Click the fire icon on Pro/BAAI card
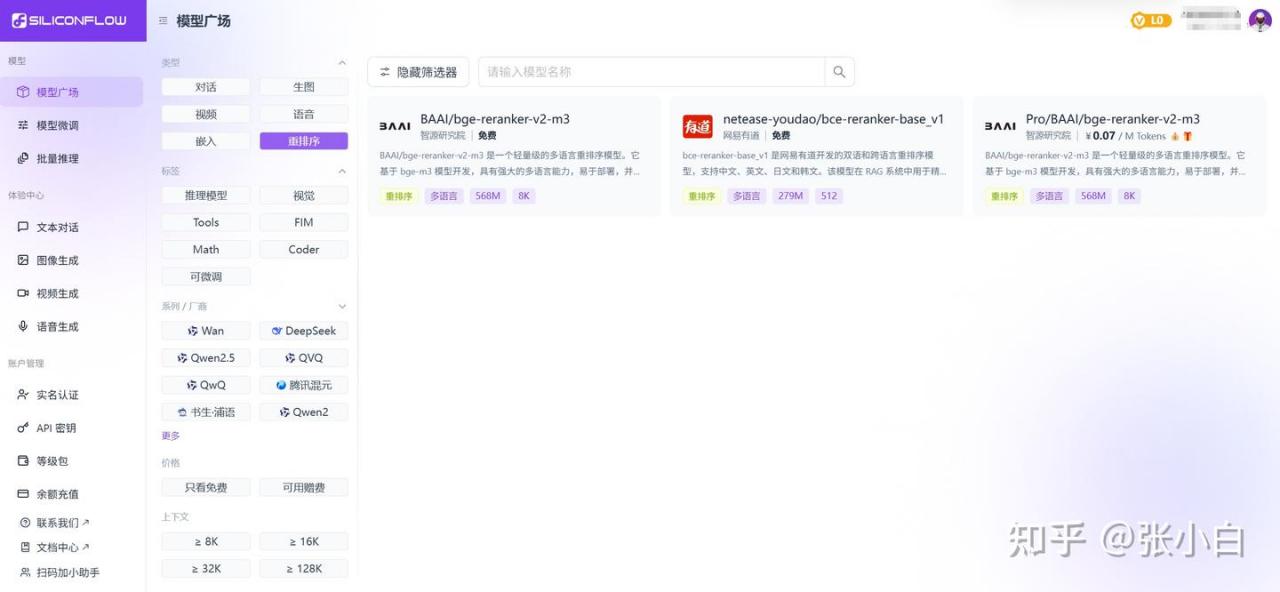 (x=1174, y=136)
